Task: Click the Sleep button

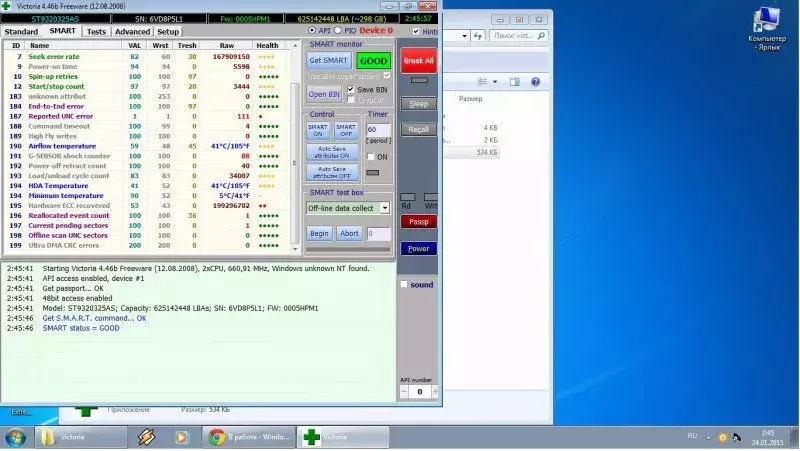Action: tap(418, 104)
